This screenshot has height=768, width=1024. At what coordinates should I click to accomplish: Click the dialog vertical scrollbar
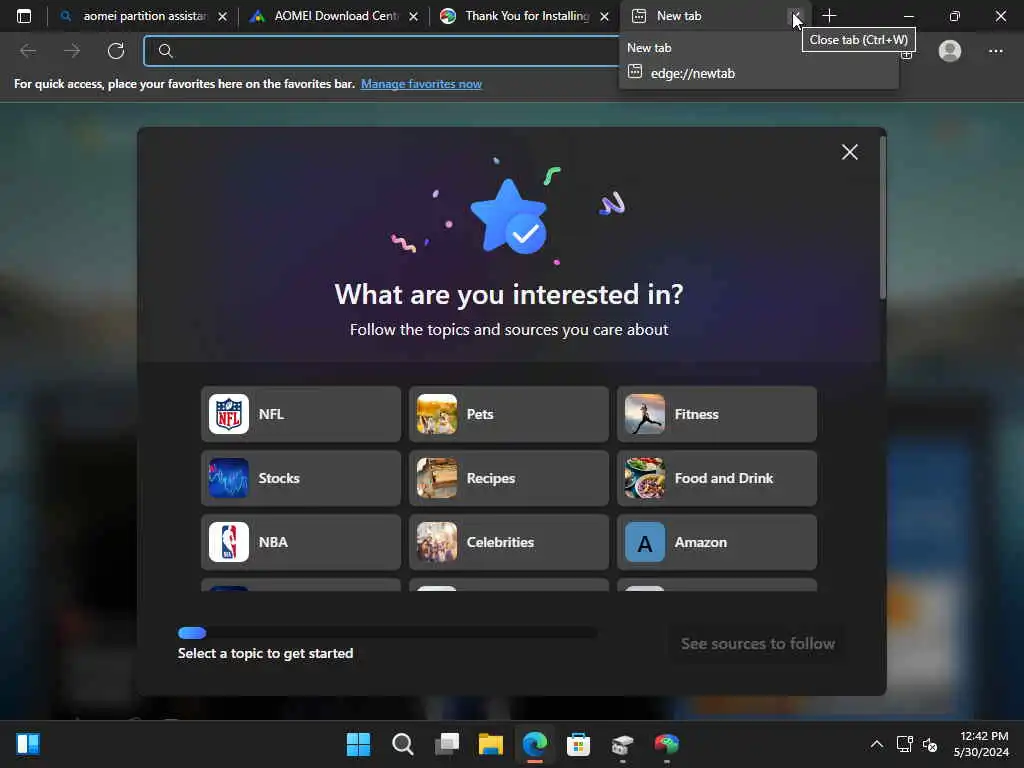coord(883,218)
